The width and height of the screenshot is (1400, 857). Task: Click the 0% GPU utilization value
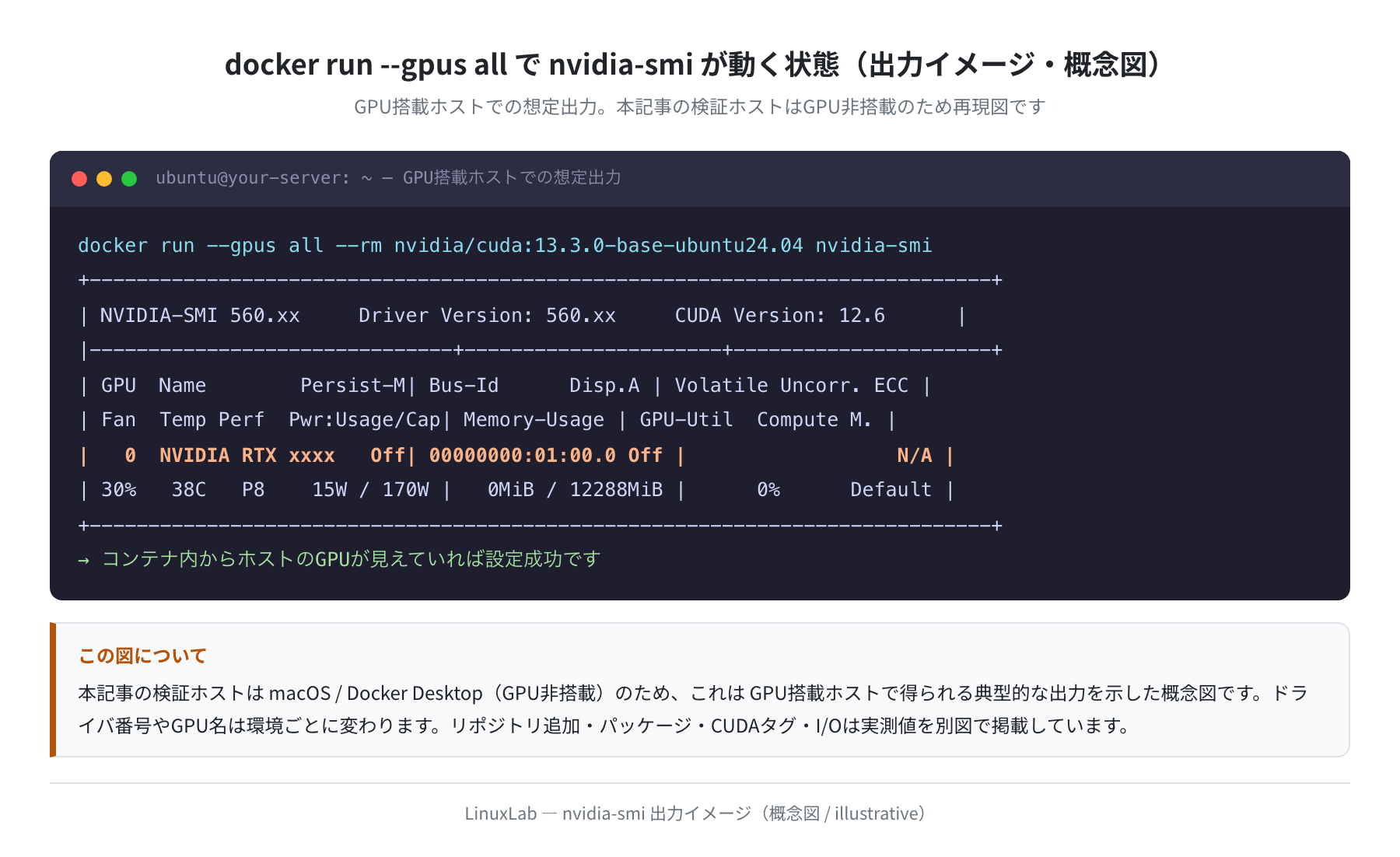768,490
